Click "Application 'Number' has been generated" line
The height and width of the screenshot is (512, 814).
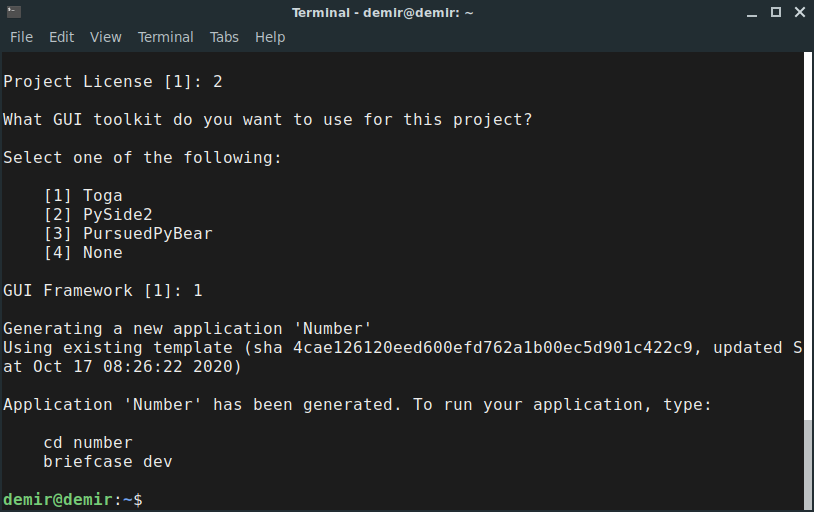tap(357, 405)
